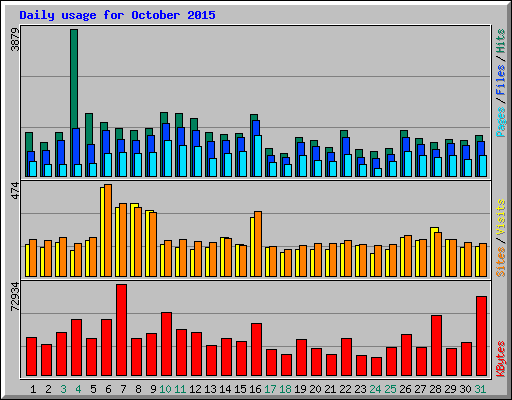Click day label 13 on x-axis
Image resolution: width=512 pixels, height=400 pixels.
click(x=210, y=389)
